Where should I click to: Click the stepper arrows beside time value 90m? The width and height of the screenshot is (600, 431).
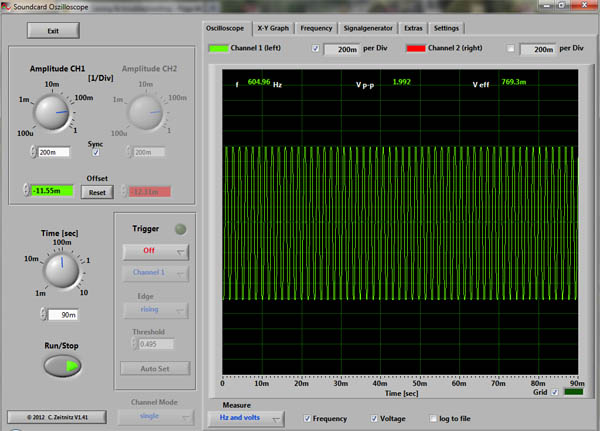[x=41, y=314]
